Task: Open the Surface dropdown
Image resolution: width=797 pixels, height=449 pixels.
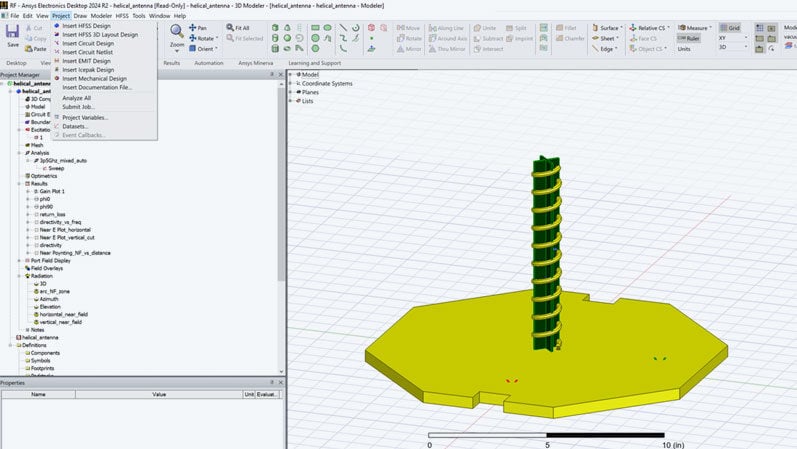Action: (x=621, y=28)
